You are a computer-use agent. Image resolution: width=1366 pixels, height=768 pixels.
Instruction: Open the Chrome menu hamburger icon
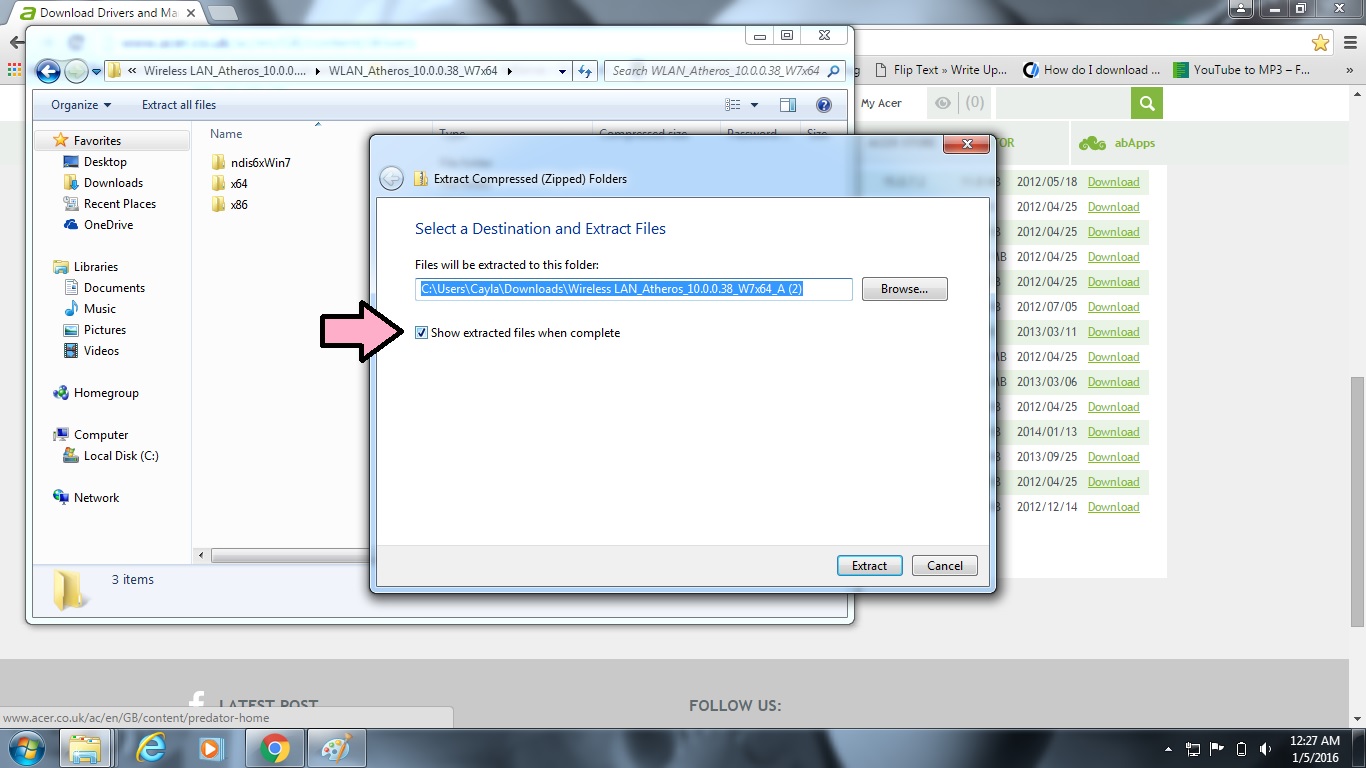[x=1348, y=43]
